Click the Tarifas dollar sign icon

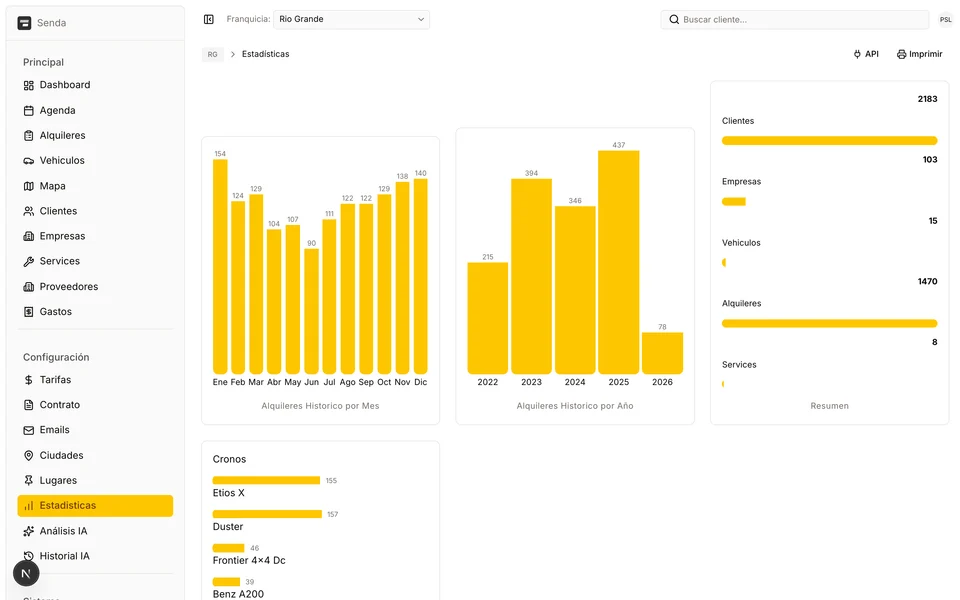(29, 380)
